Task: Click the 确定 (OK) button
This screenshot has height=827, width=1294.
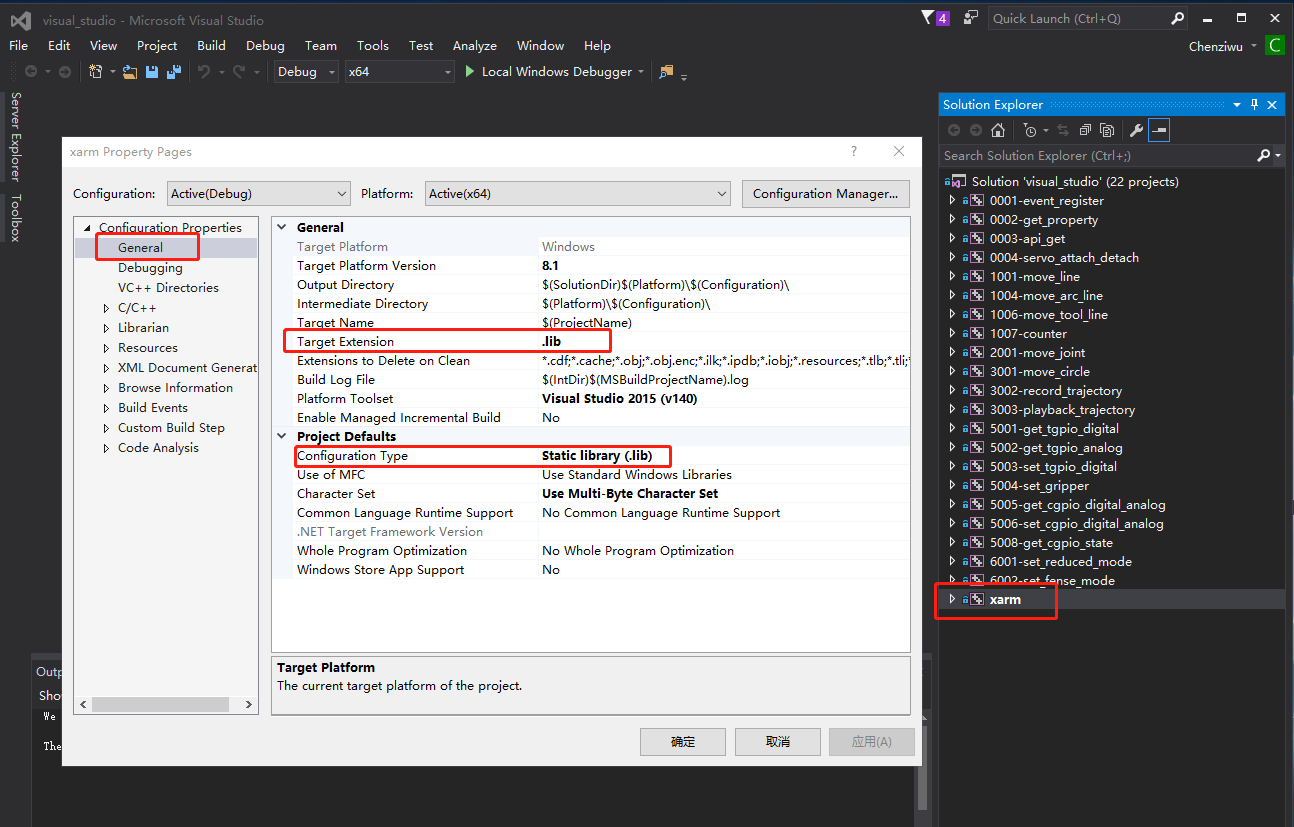Action: tap(683, 741)
